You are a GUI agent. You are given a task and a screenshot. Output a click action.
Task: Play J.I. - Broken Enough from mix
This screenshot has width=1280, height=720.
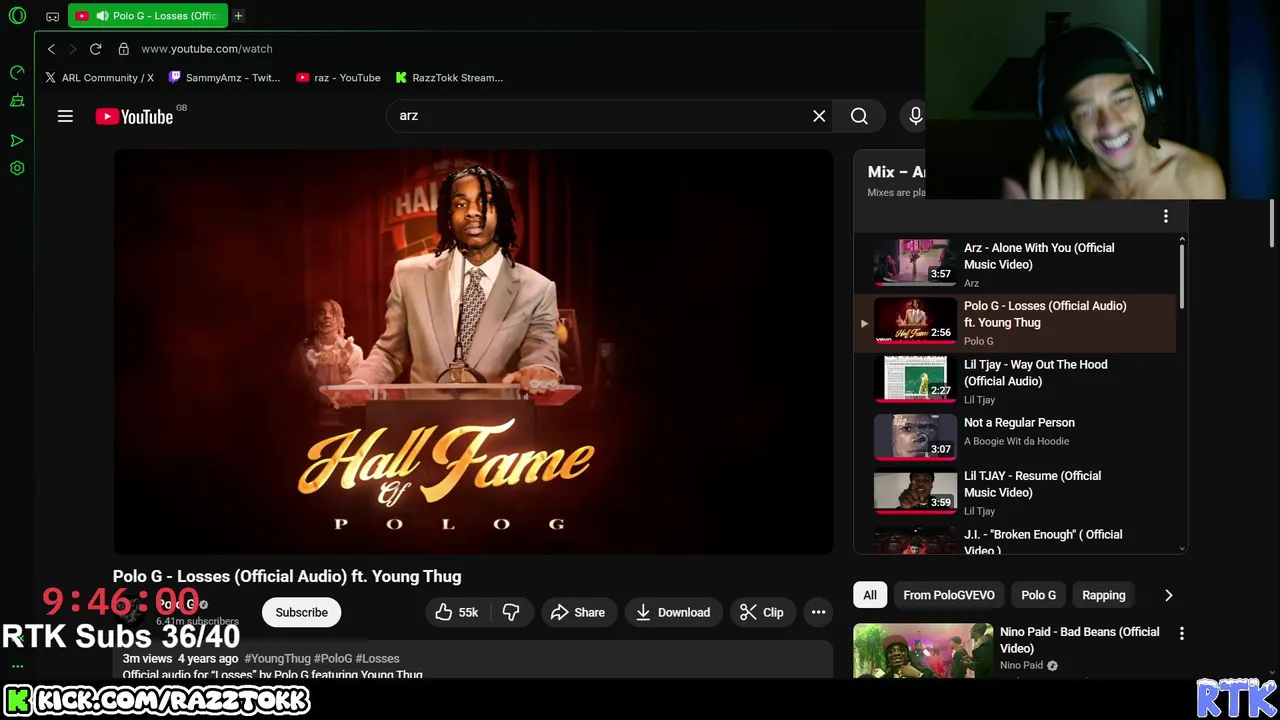click(1015, 540)
